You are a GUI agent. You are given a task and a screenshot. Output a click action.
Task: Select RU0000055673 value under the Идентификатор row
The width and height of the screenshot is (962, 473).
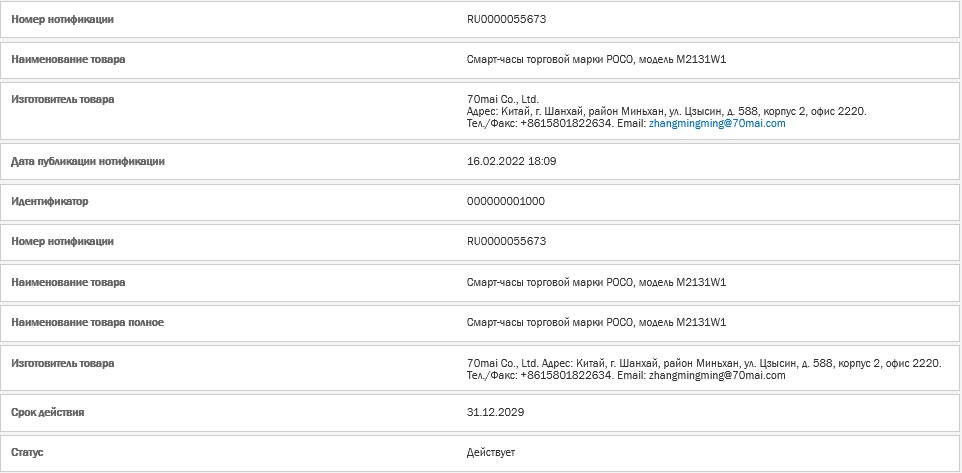[506, 241]
